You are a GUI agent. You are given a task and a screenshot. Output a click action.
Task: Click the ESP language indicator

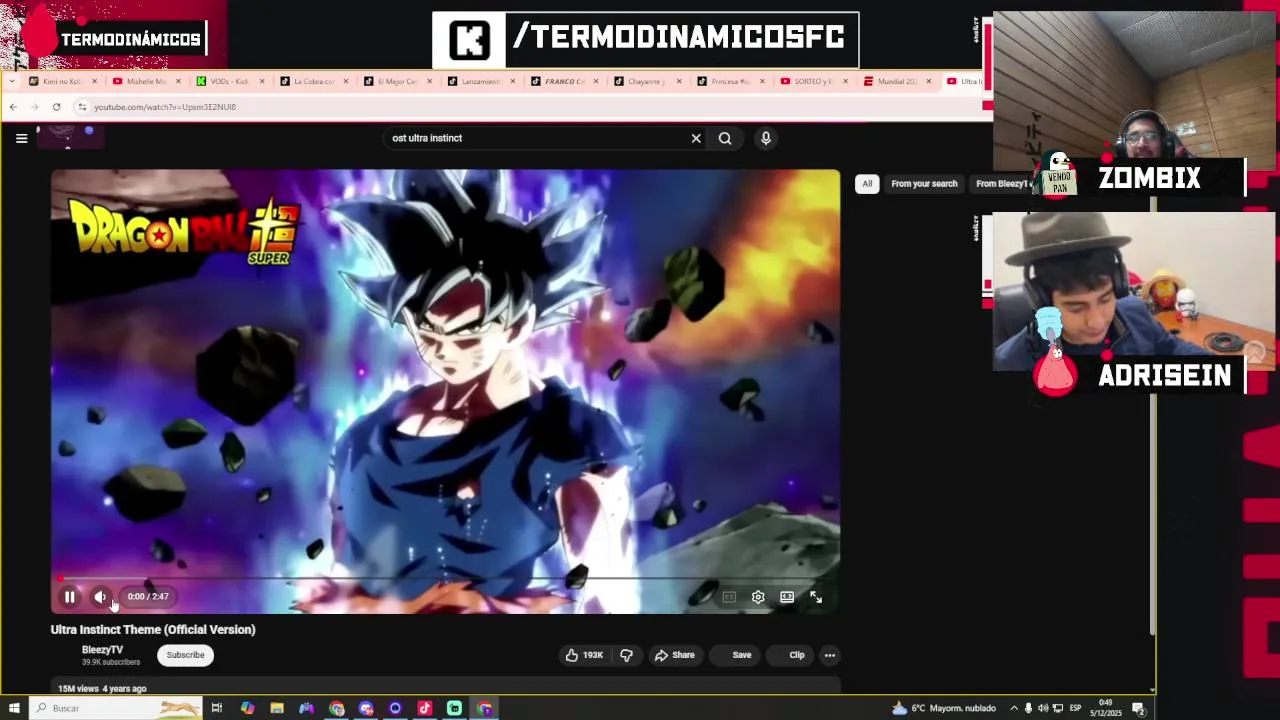pyautogui.click(x=1075, y=708)
